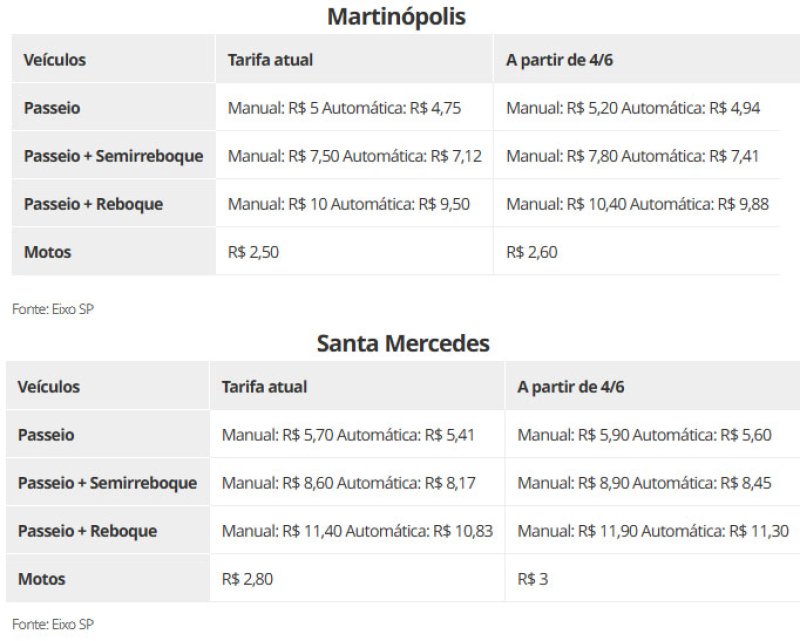Click cell with Manual R$ 10,40 fare

637,204
